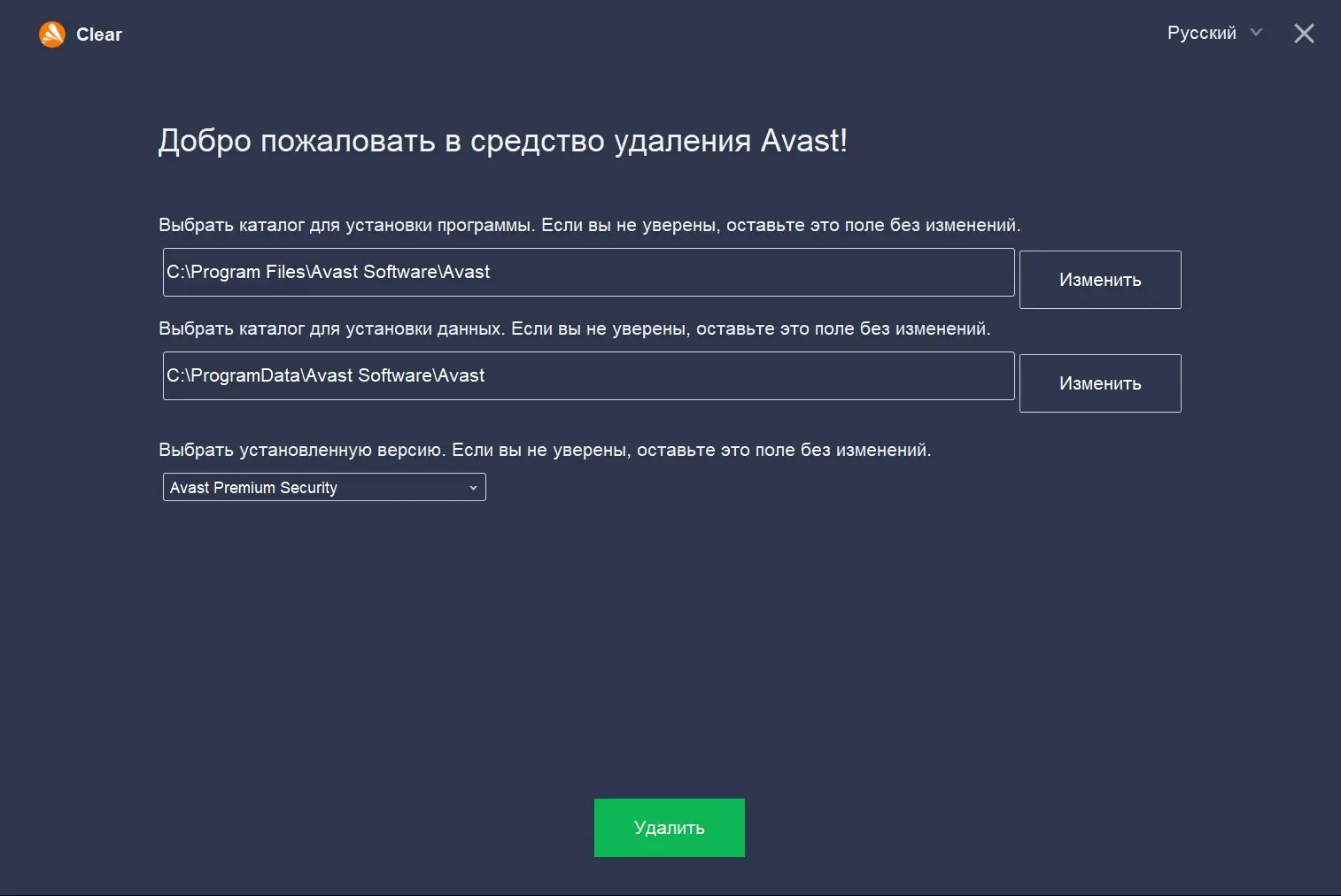
Task: Click the Clear title text
Action: [x=99, y=35]
